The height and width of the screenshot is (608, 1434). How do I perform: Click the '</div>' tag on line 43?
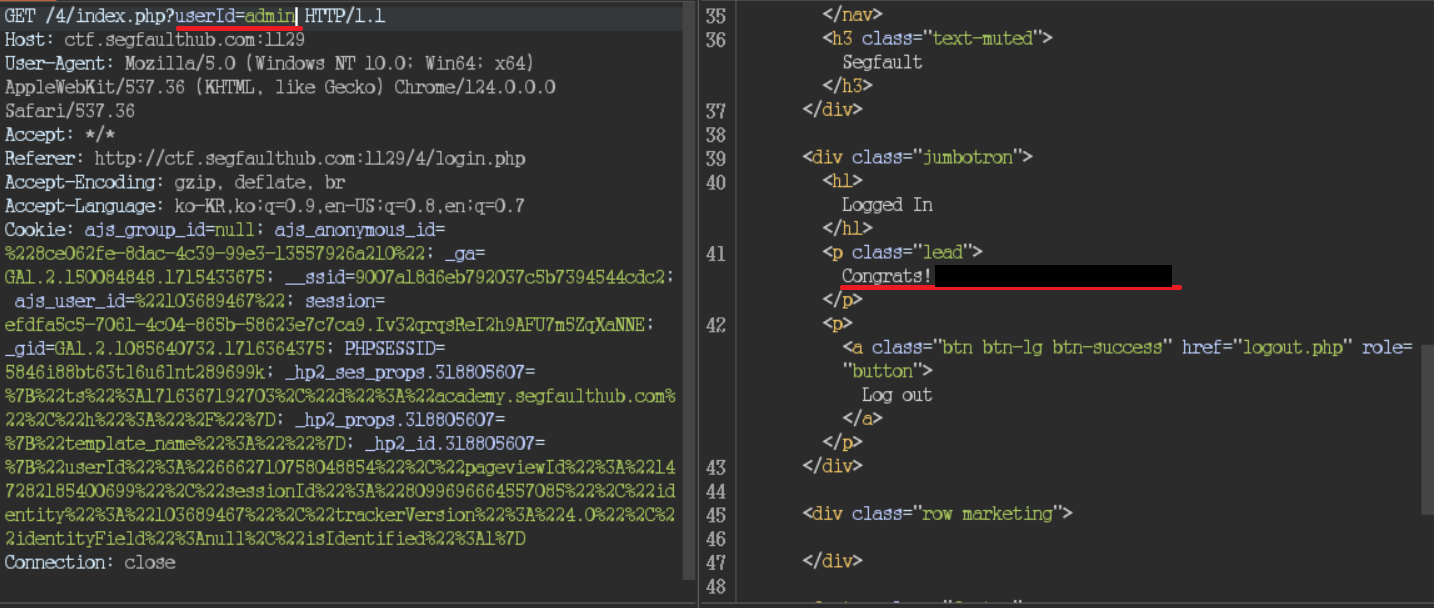click(x=832, y=467)
